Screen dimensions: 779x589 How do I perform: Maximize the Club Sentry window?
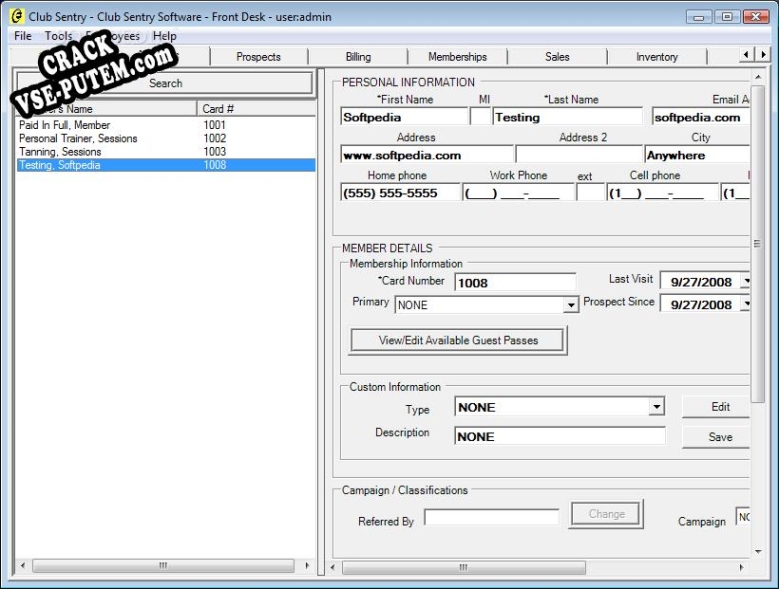point(727,17)
